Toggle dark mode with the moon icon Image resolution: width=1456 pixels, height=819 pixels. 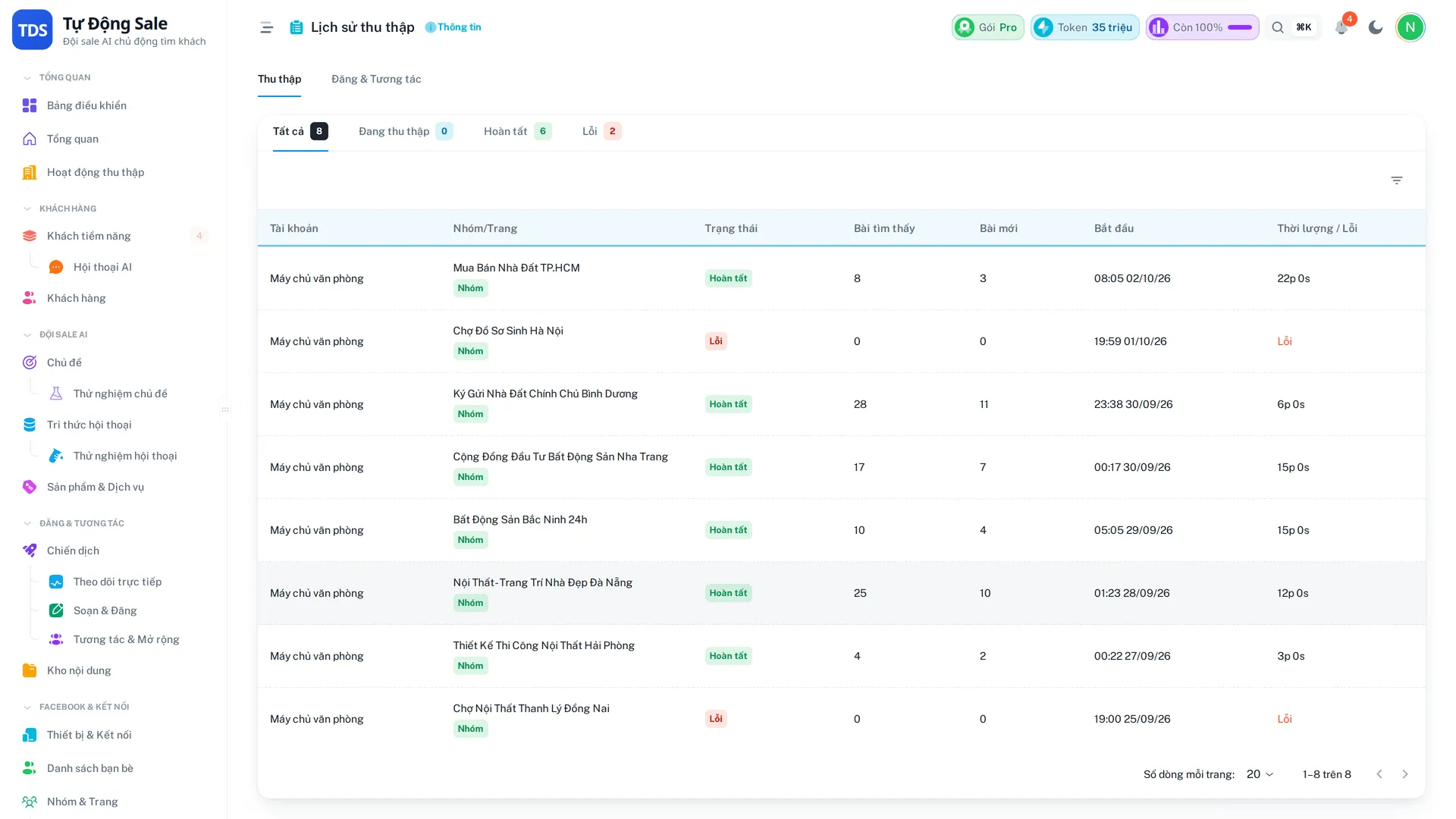(1376, 27)
